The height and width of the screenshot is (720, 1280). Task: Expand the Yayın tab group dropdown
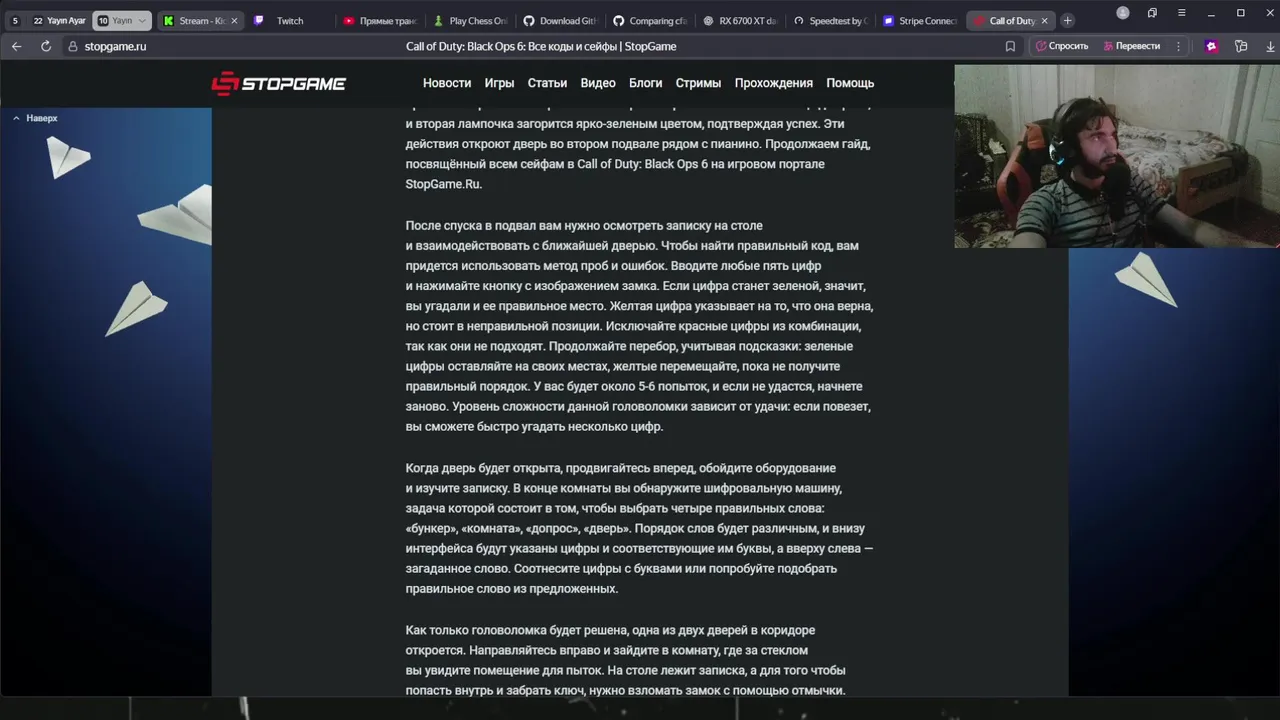pyautogui.click(x=142, y=20)
